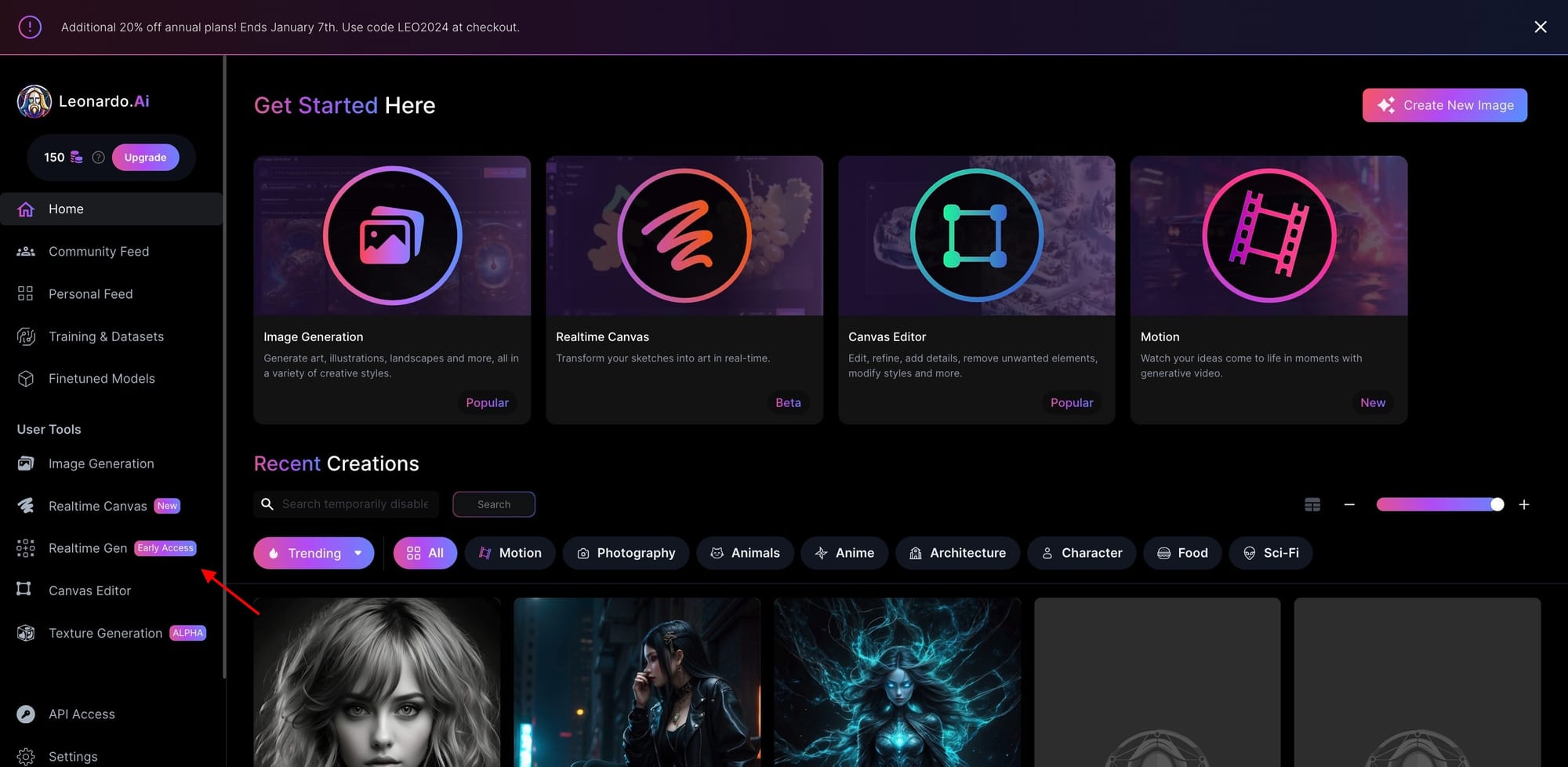Screen dimensions: 1568x767
Task: Open the Realtime Canvas card
Action: [684, 289]
